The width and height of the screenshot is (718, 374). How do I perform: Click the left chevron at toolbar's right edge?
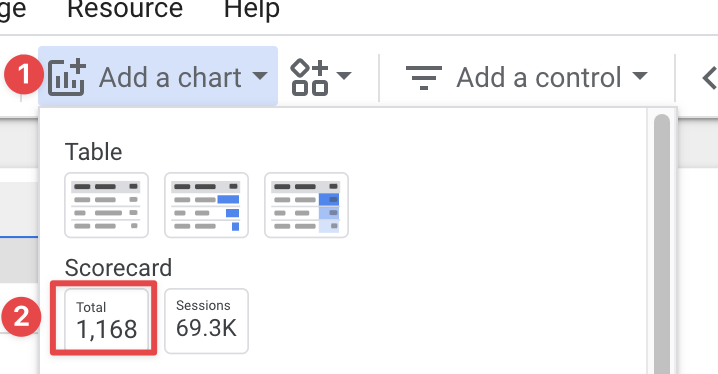(x=709, y=78)
